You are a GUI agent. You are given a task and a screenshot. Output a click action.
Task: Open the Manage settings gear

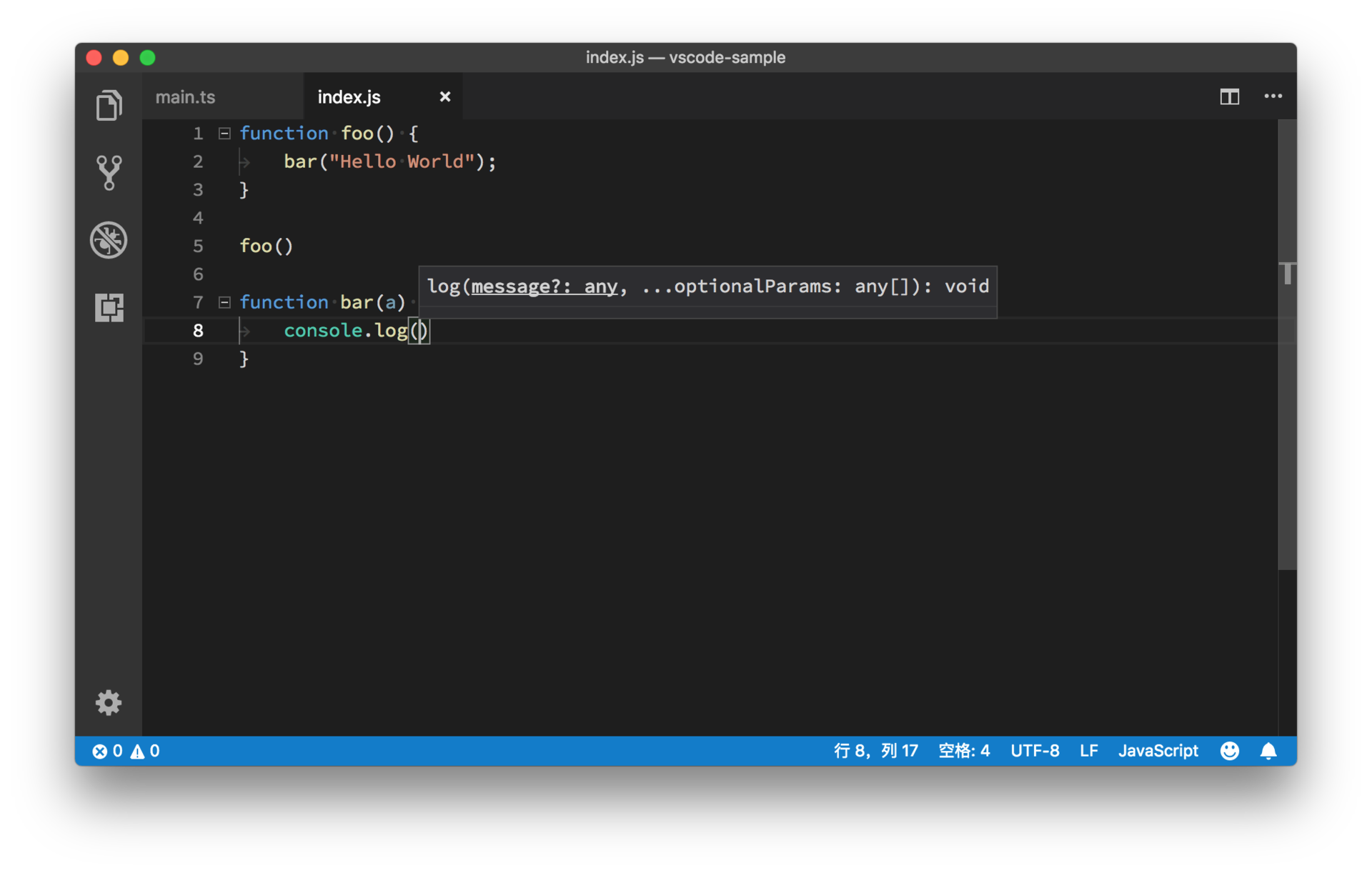click(109, 703)
